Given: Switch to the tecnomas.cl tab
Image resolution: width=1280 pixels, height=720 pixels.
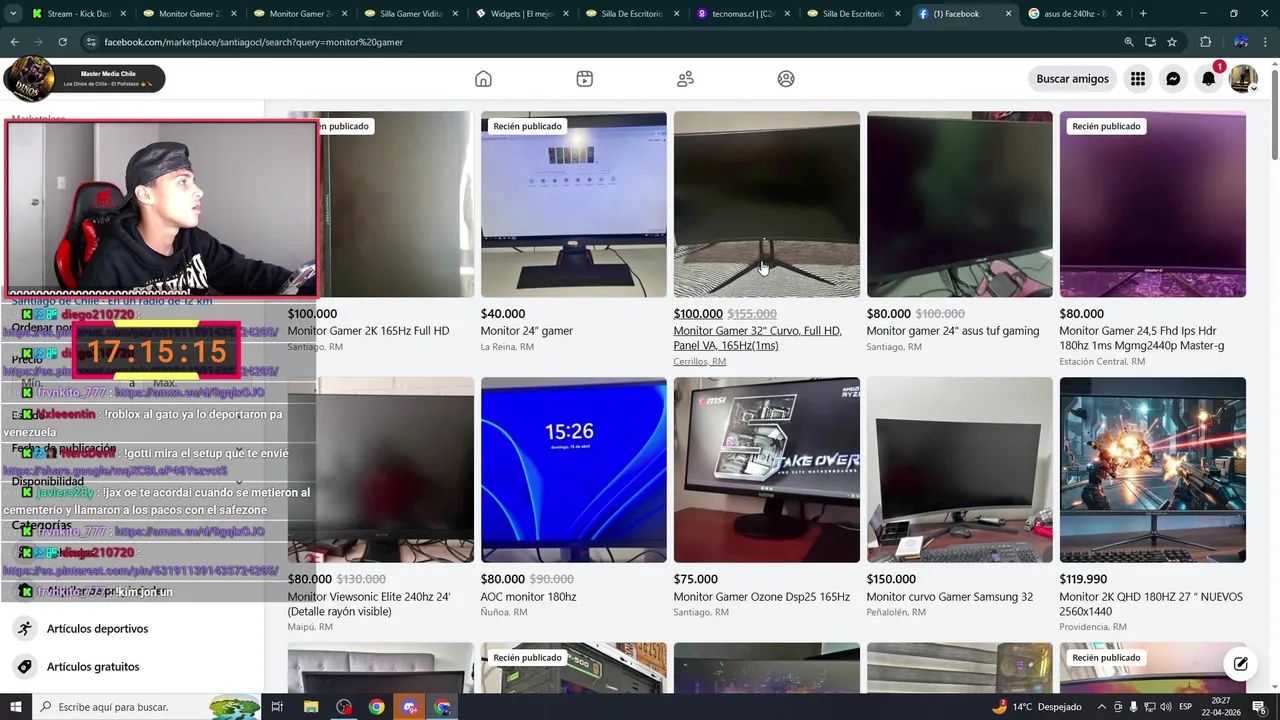Looking at the screenshot, I should [x=743, y=14].
